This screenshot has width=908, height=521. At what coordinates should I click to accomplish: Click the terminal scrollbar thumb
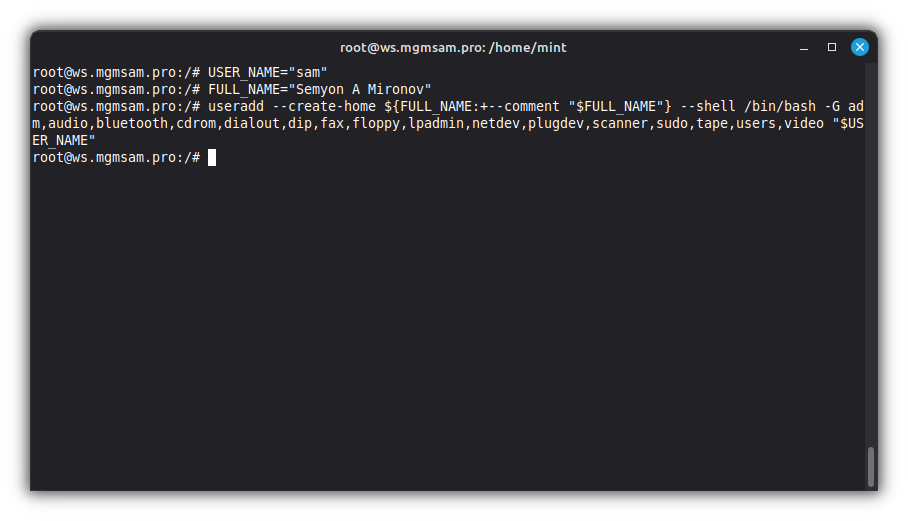tap(871, 466)
